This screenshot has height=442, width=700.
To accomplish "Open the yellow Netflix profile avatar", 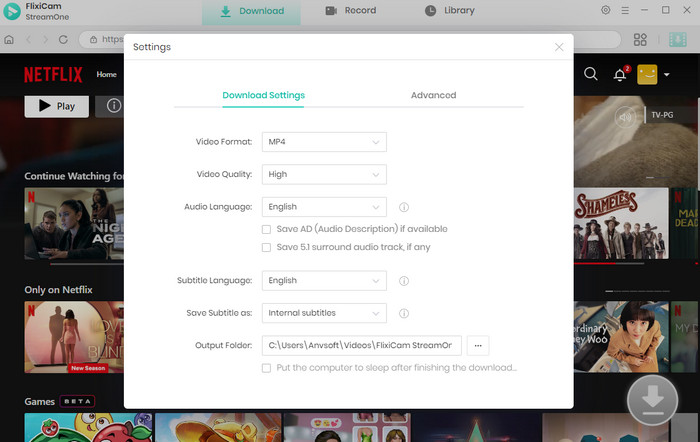I will pos(647,74).
